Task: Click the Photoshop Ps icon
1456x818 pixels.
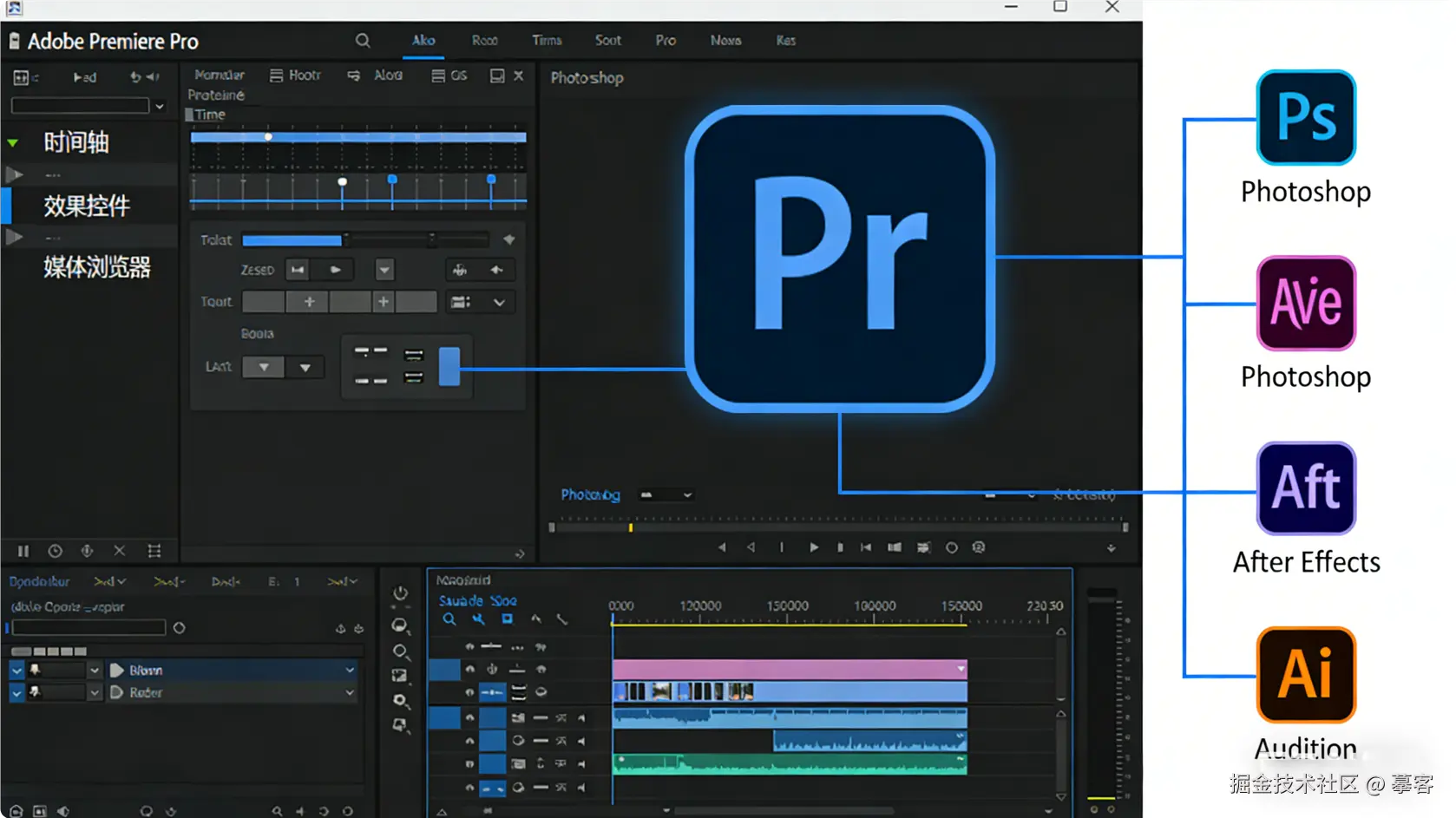Action: click(x=1305, y=118)
